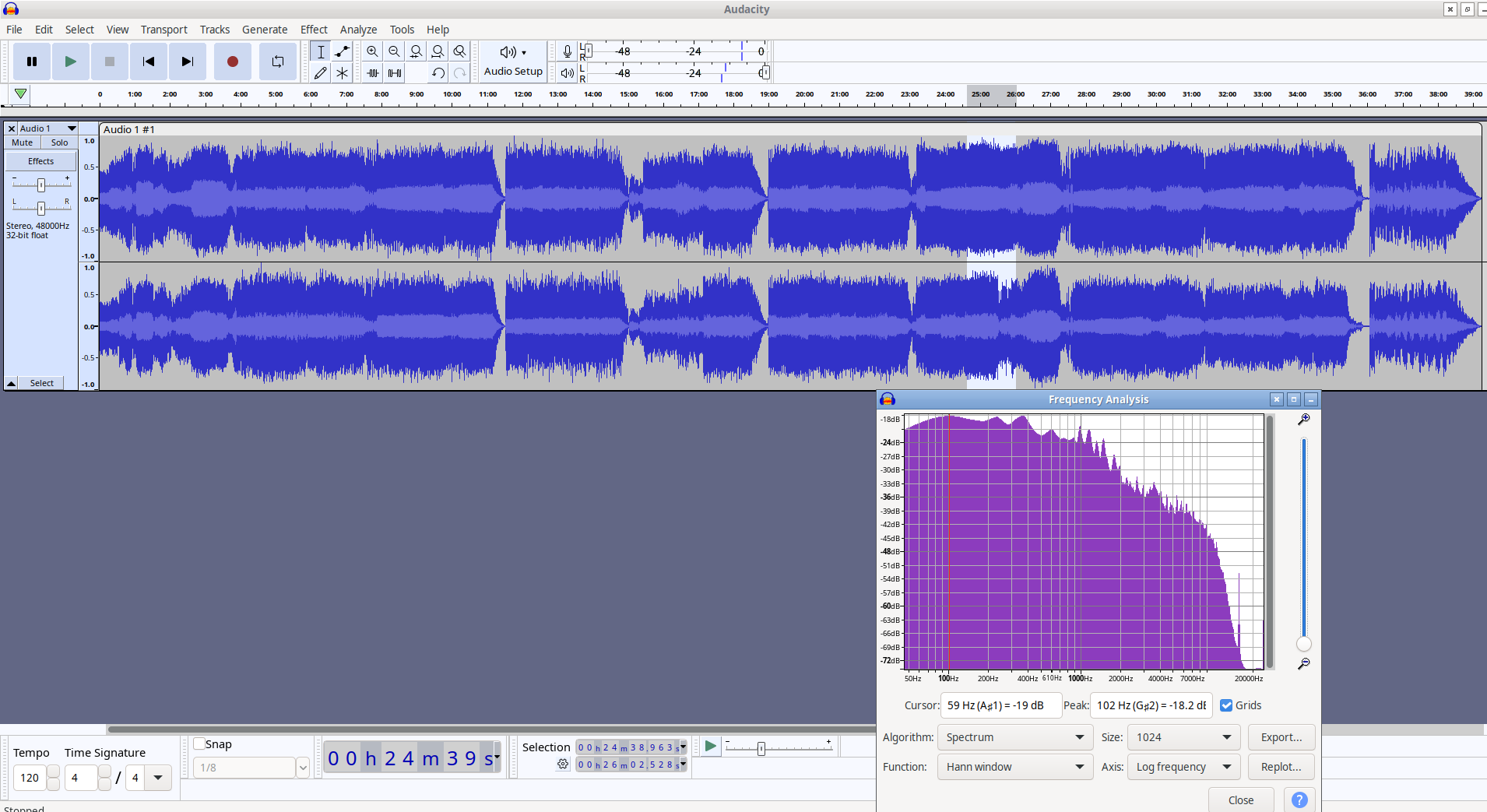Close the Audio 1 track
This screenshot has height=812, width=1487.
point(12,128)
